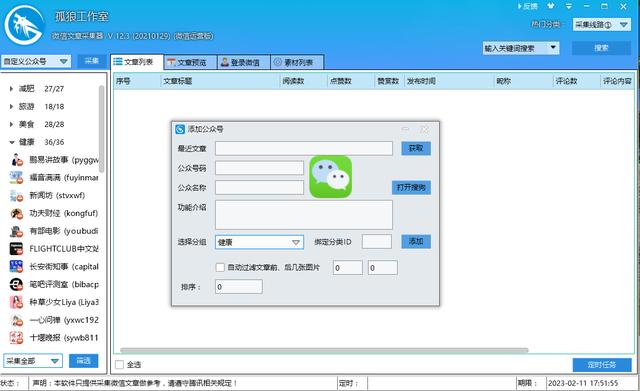The width and height of the screenshot is (640, 391).
Task: Switch to the 文章预览 tab
Action: point(191,62)
